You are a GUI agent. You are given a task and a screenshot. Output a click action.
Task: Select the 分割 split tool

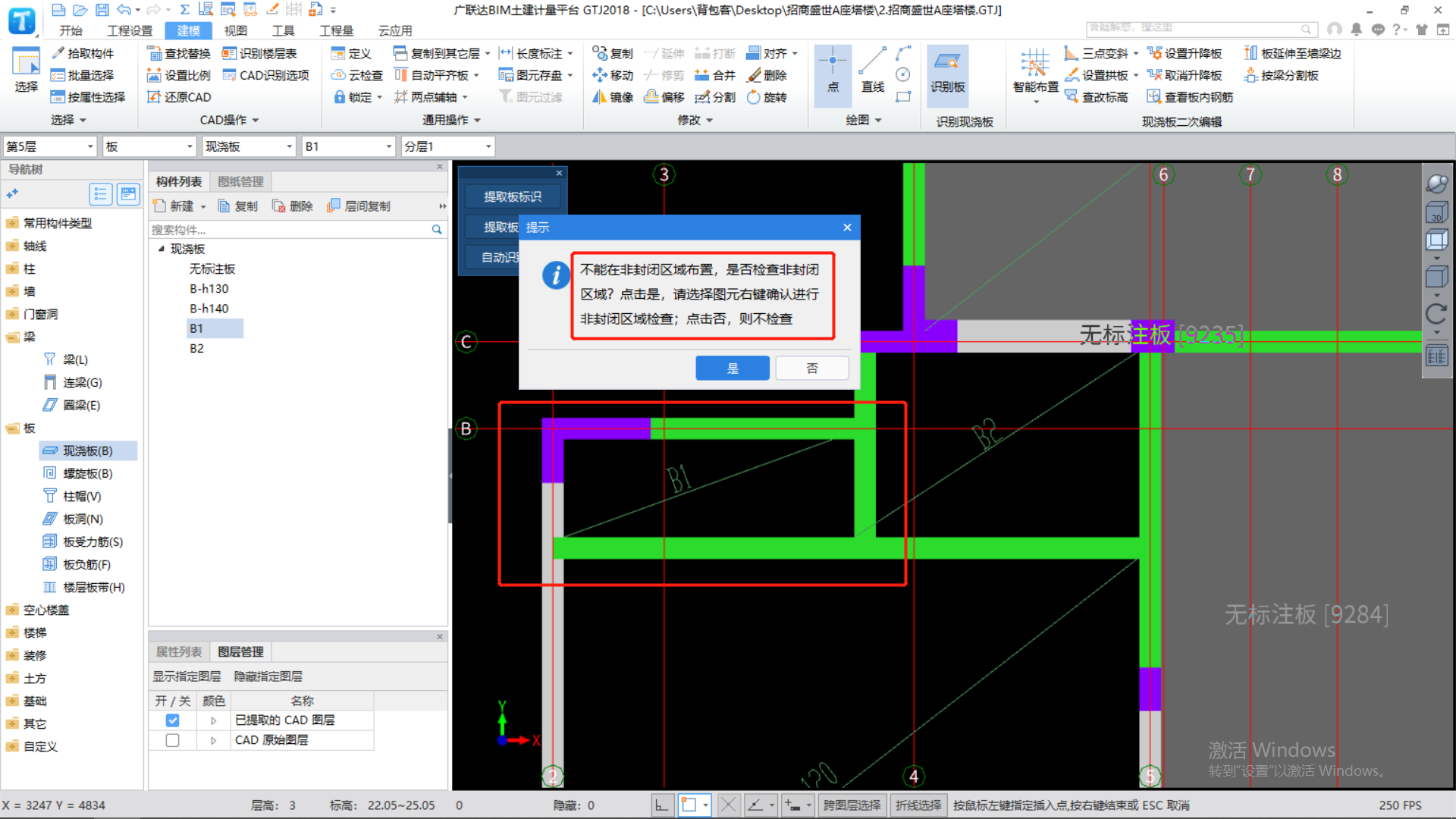715,97
